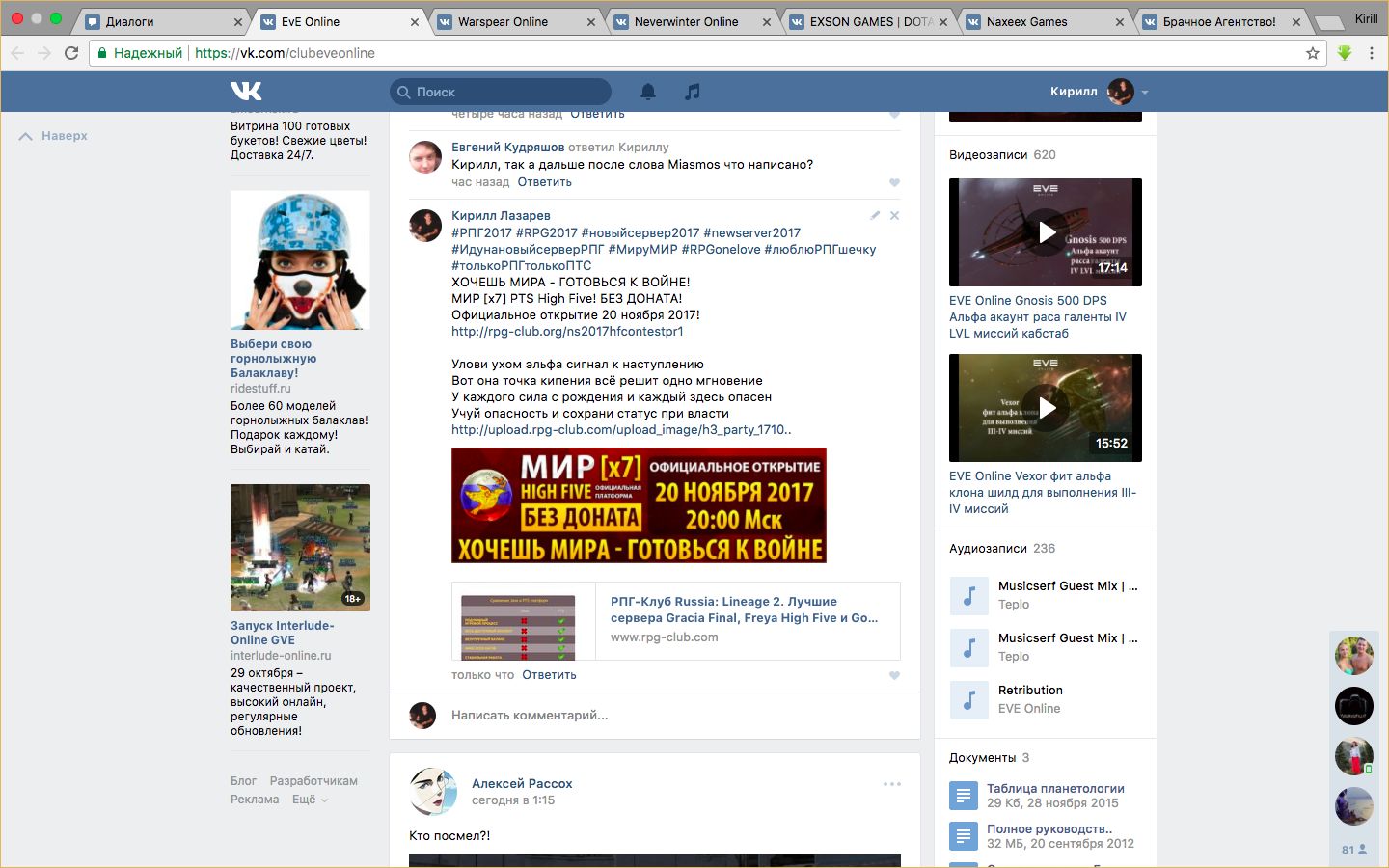The width and height of the screenshot is (1389, 868).
Task: Click the browser address bar URL
Action: [285, 53]
